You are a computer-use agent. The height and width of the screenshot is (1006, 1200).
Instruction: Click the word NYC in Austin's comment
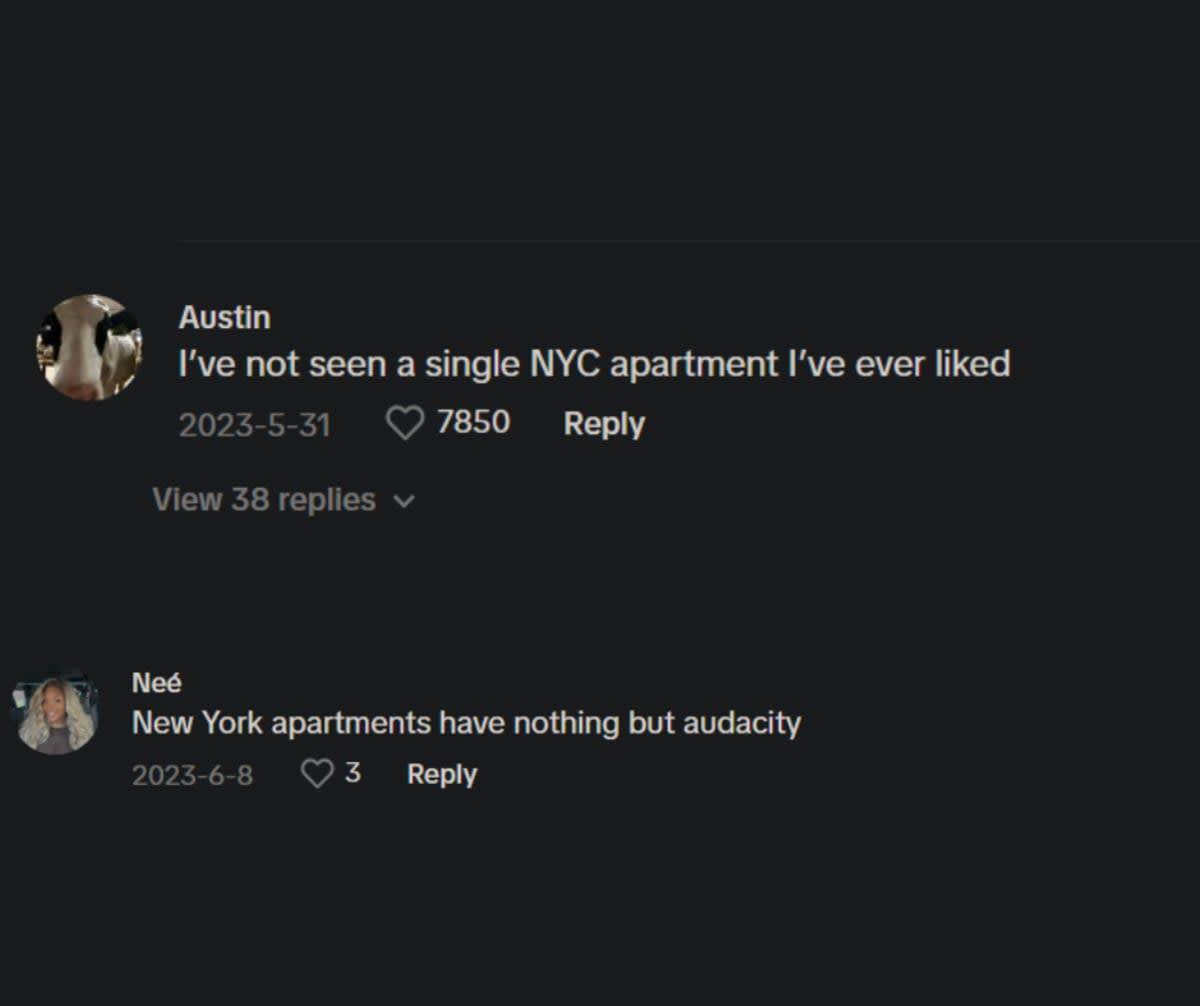[x=563, y=364]
